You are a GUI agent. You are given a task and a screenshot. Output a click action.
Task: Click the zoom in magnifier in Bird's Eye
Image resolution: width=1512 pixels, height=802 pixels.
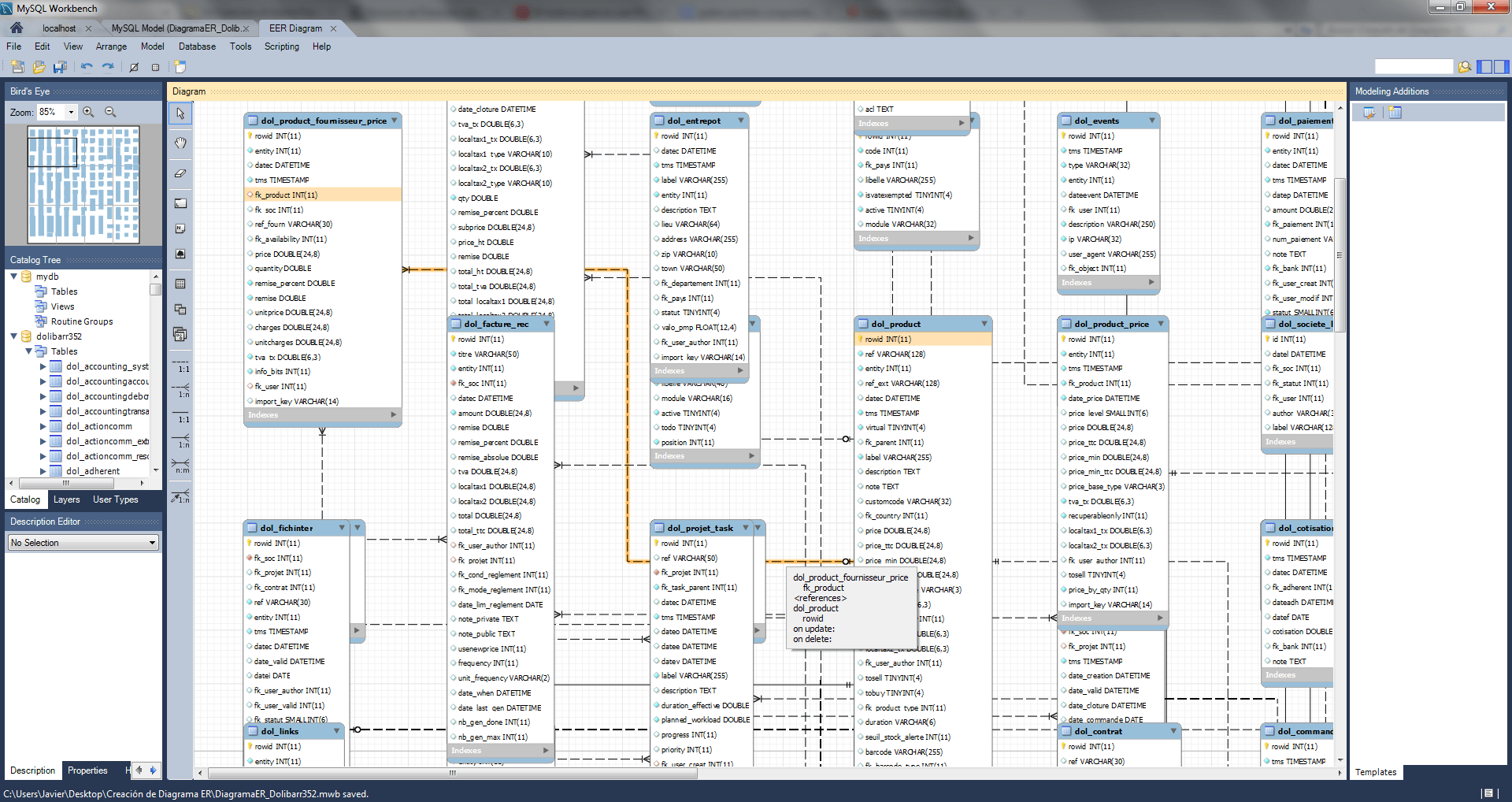(x=89, y=112)
